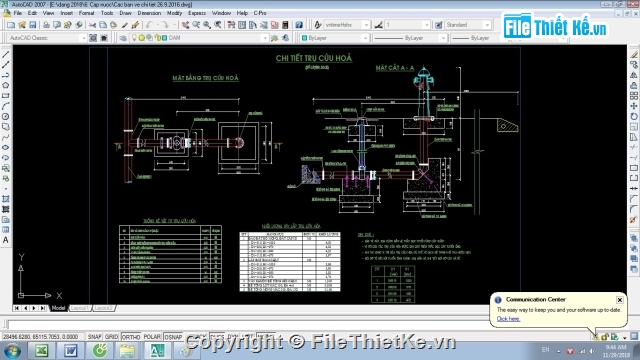The height and width of the screenshot is (360, 640).
Task: Click the New drawing icon
Action: (11, 25)
